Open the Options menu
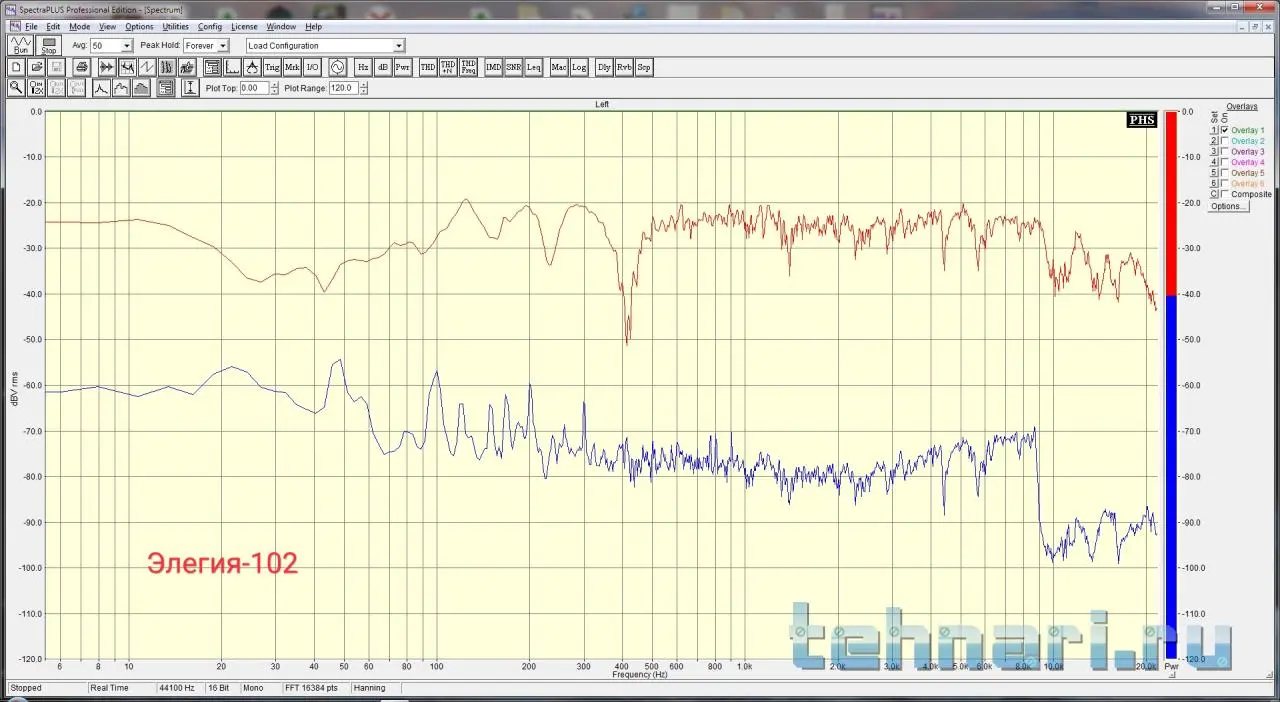This screenshot has width=1280, height=702. pyautogui.click(x=140, y=27)
